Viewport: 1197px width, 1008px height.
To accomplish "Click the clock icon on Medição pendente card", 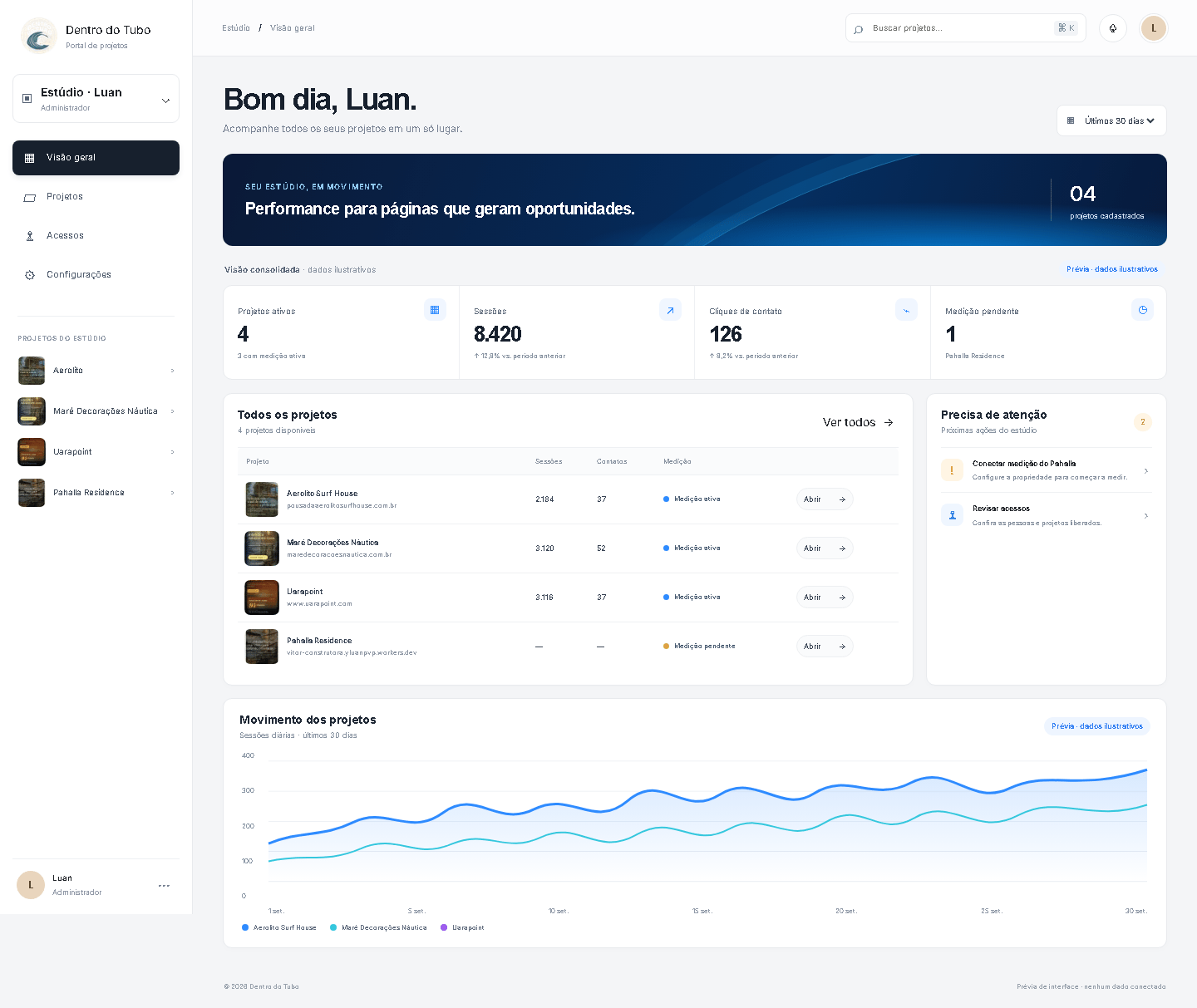I will [x=1142, y=310].
